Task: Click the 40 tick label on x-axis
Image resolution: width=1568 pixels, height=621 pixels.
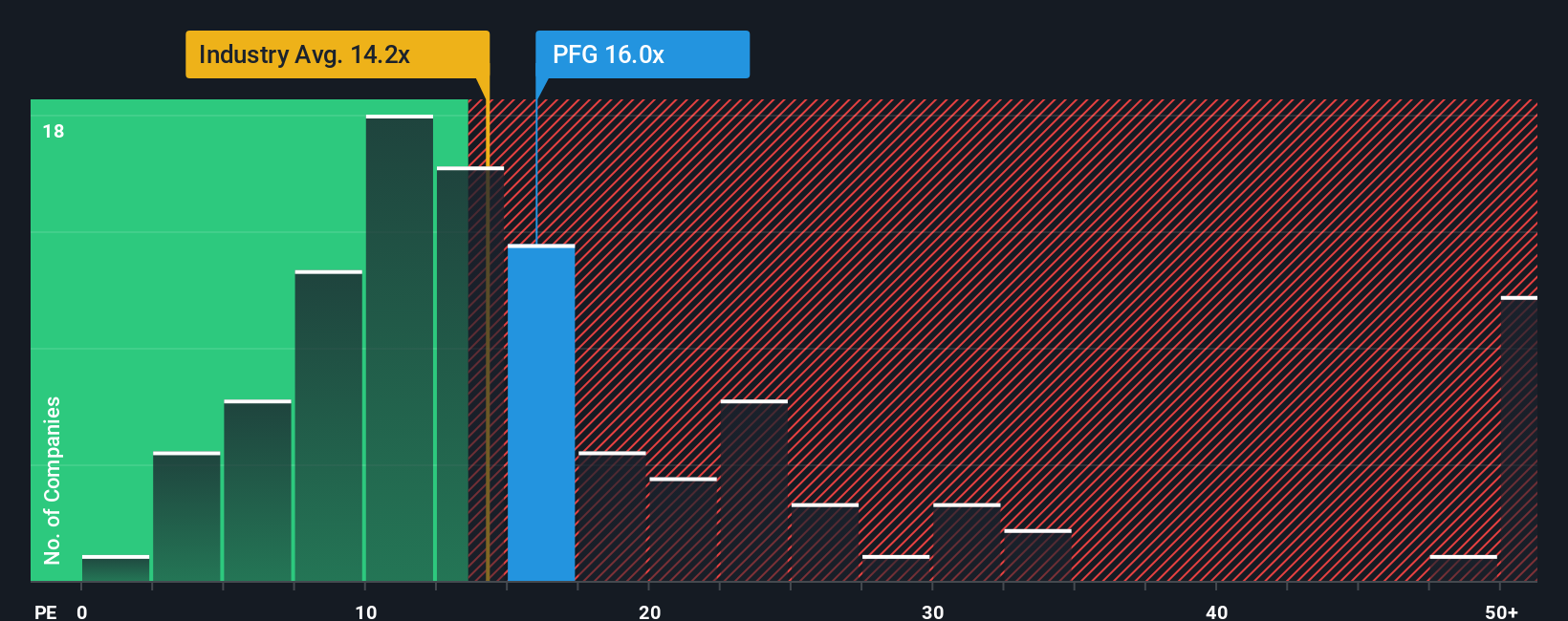Action: click(x=1216, y=611)
